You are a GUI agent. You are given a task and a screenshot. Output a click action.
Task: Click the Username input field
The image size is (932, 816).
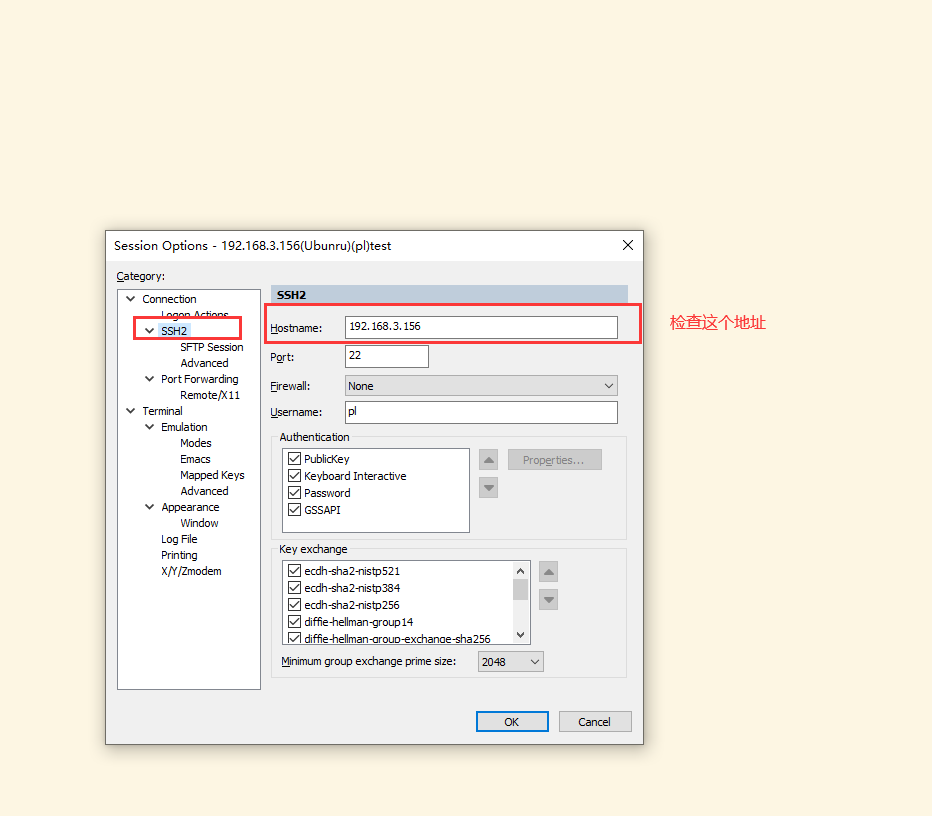pos(481,412)
